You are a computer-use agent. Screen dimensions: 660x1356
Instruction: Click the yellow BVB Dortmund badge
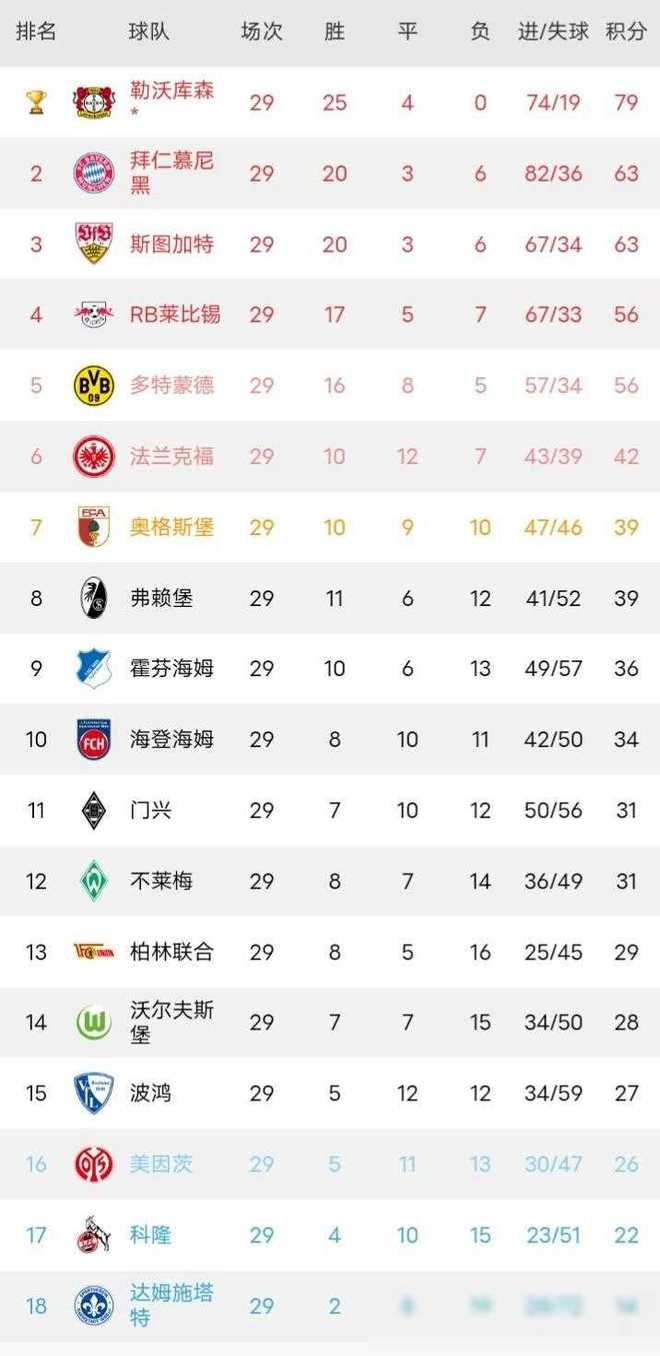point(95,385)
